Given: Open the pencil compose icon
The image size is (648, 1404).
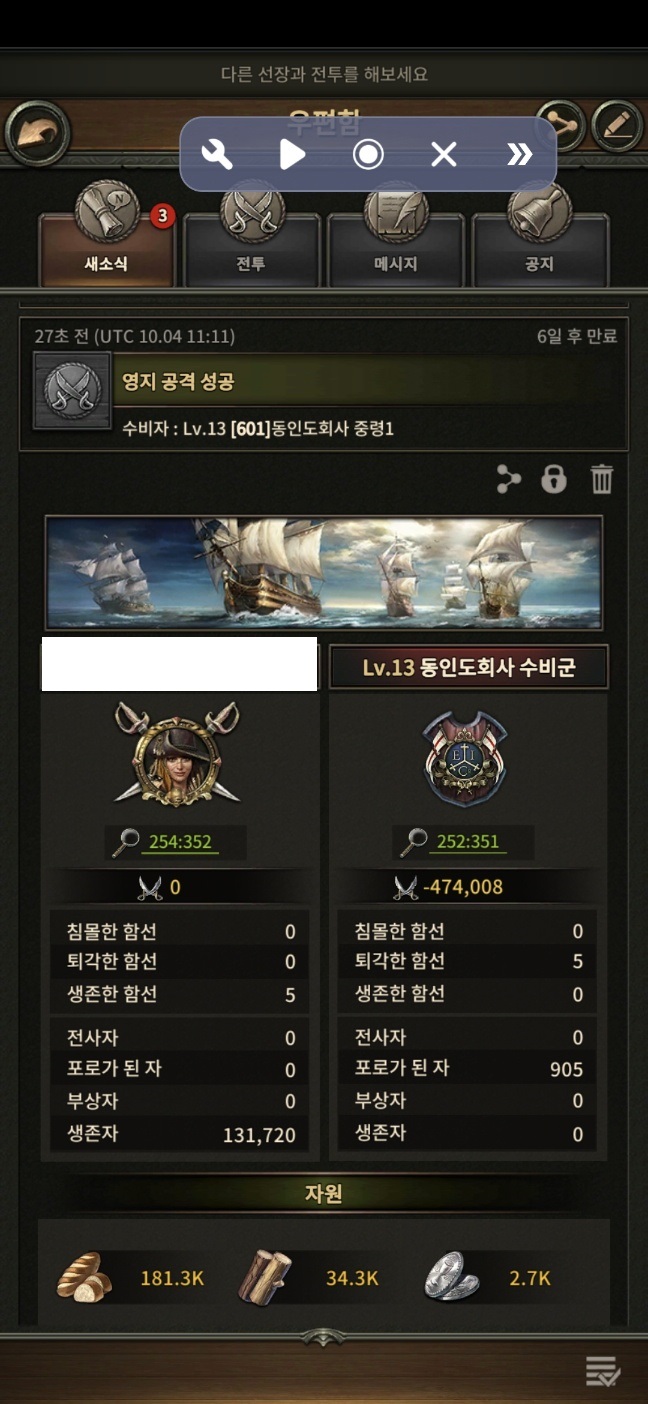Looking at the screenshot, I should click(616, 127).
